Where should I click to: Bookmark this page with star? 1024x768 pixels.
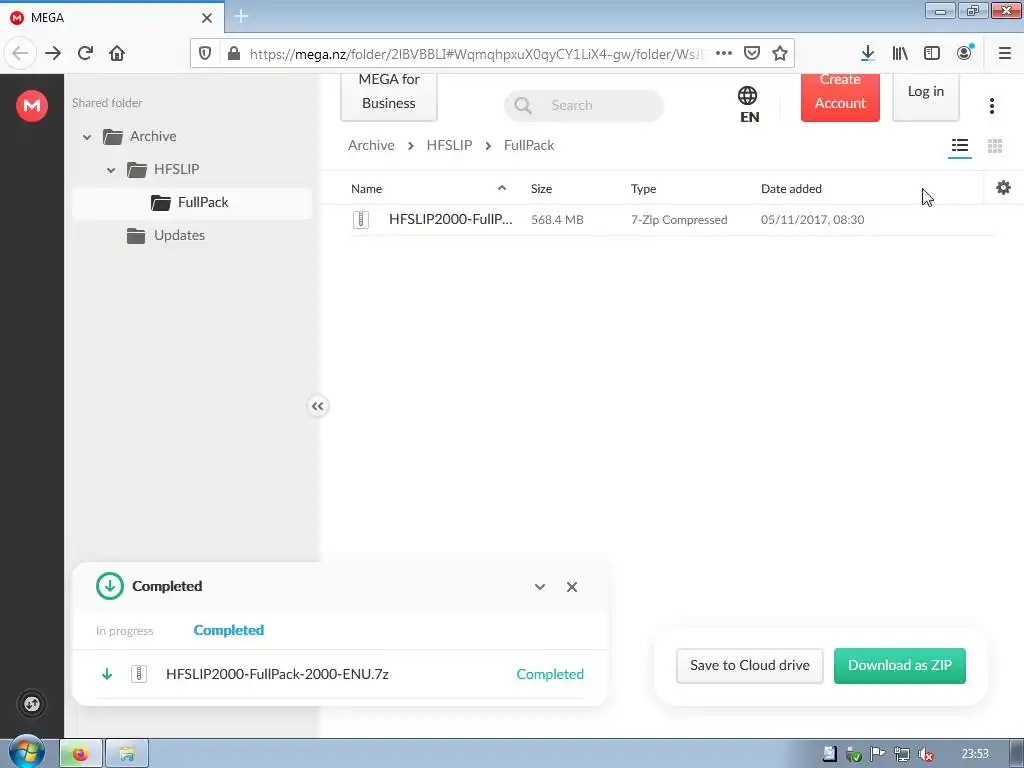coord(780,54)
